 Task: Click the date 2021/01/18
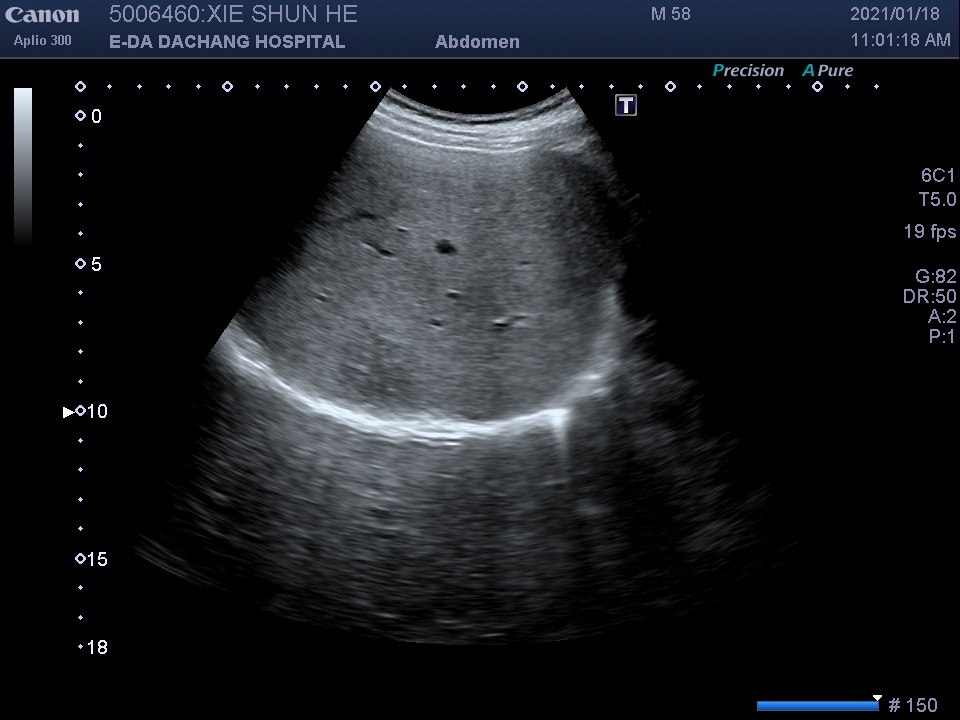tap(894, 13)
